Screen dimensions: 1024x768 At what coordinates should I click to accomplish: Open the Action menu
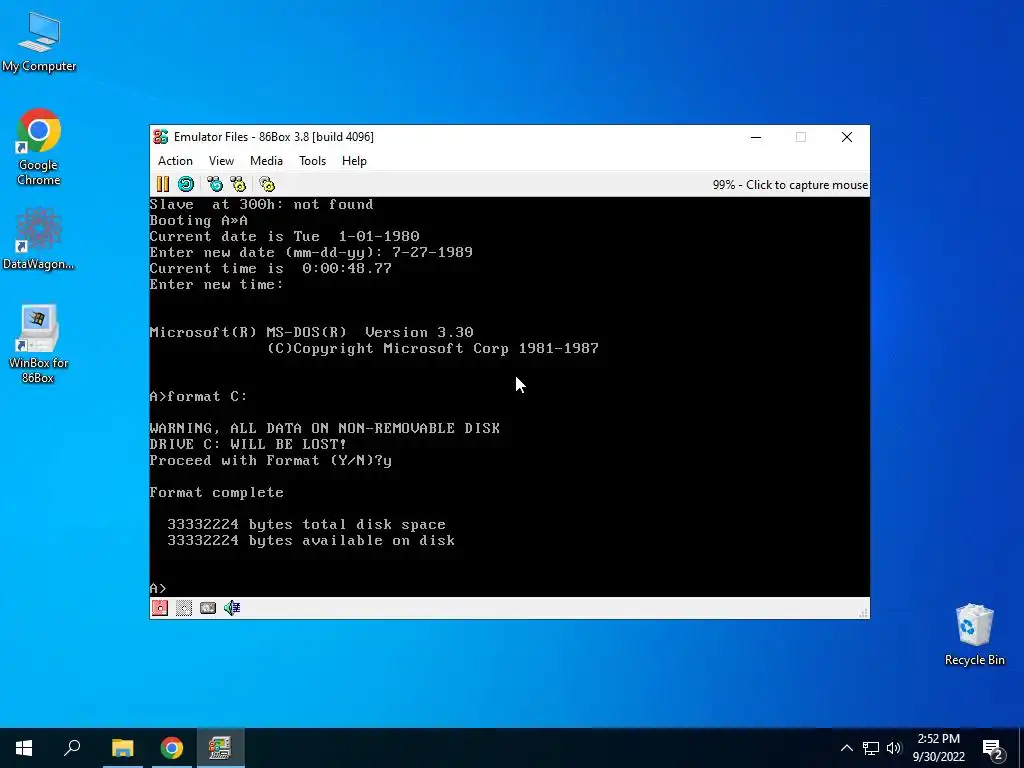(x=175, y=161)
